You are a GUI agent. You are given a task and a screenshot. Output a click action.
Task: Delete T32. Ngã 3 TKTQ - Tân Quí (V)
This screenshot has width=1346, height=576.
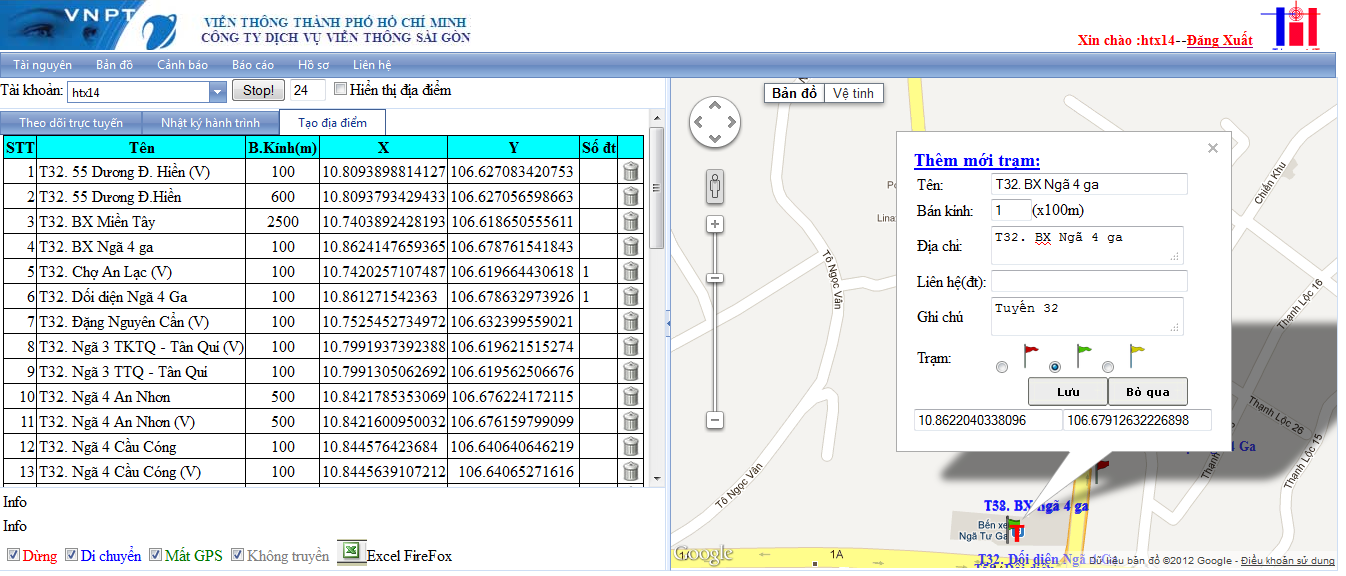630,347
